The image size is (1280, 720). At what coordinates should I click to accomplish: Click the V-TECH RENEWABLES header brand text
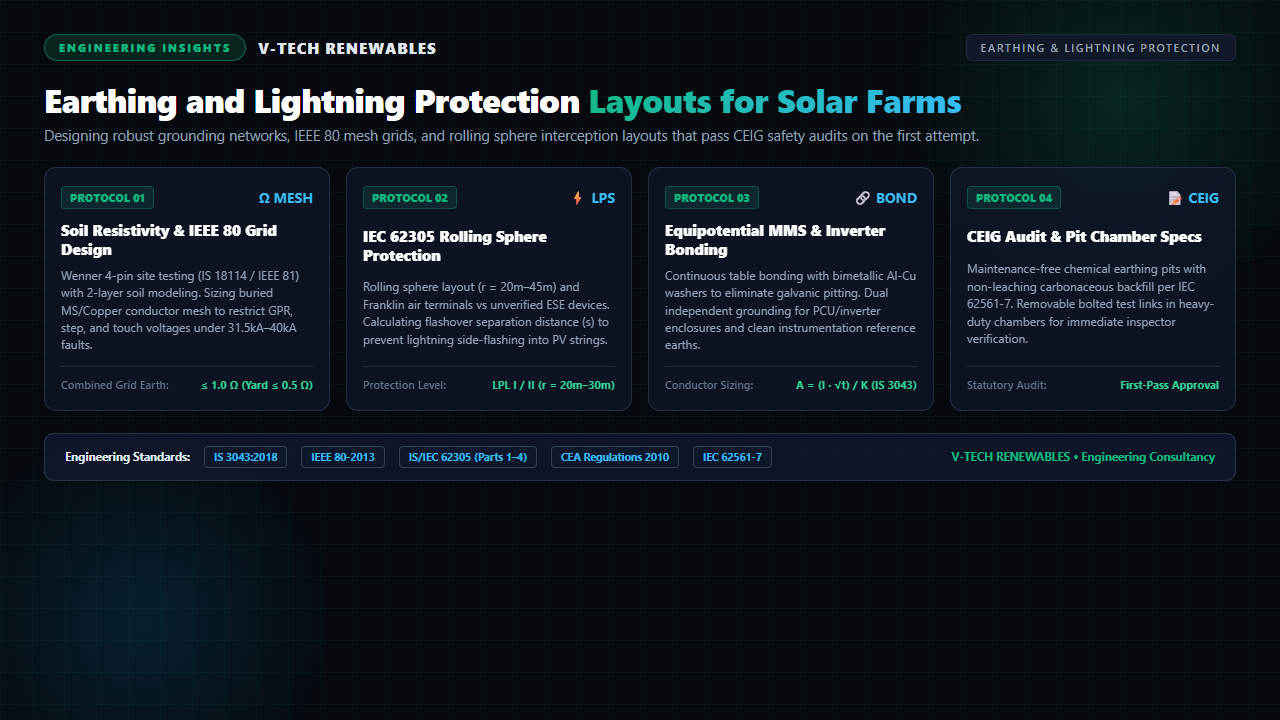(347, 48)
